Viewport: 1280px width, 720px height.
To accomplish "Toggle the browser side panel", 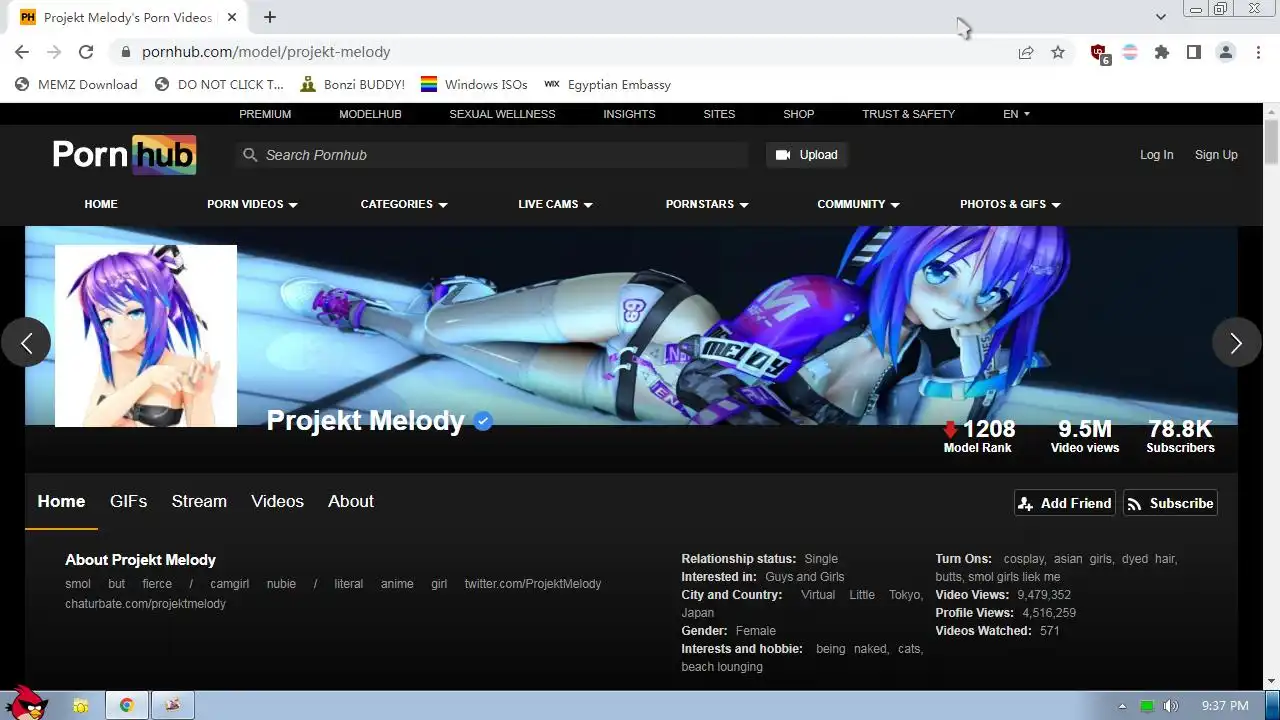I will tap(1193, 52).
